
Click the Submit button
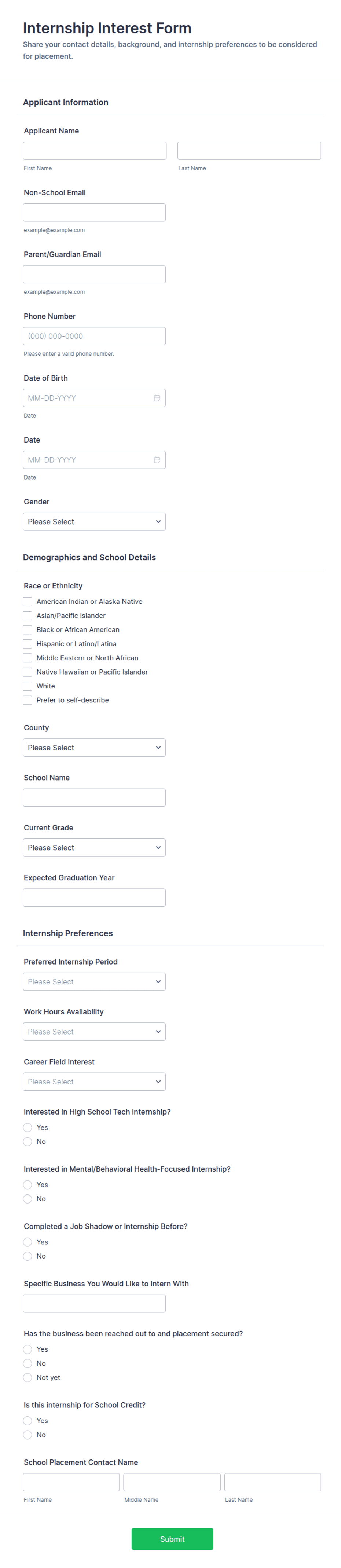tap(172, 1539)
